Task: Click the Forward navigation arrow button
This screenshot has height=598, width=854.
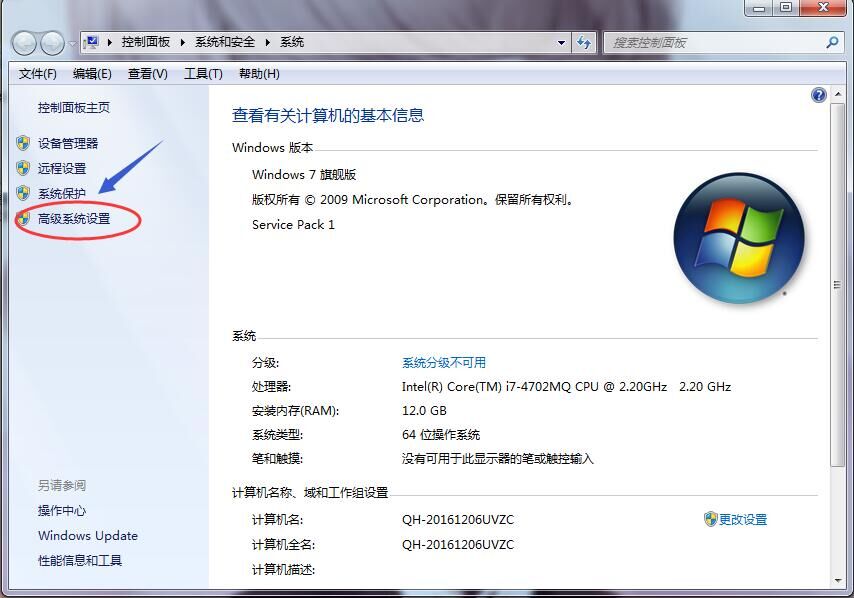Action: 53,43
